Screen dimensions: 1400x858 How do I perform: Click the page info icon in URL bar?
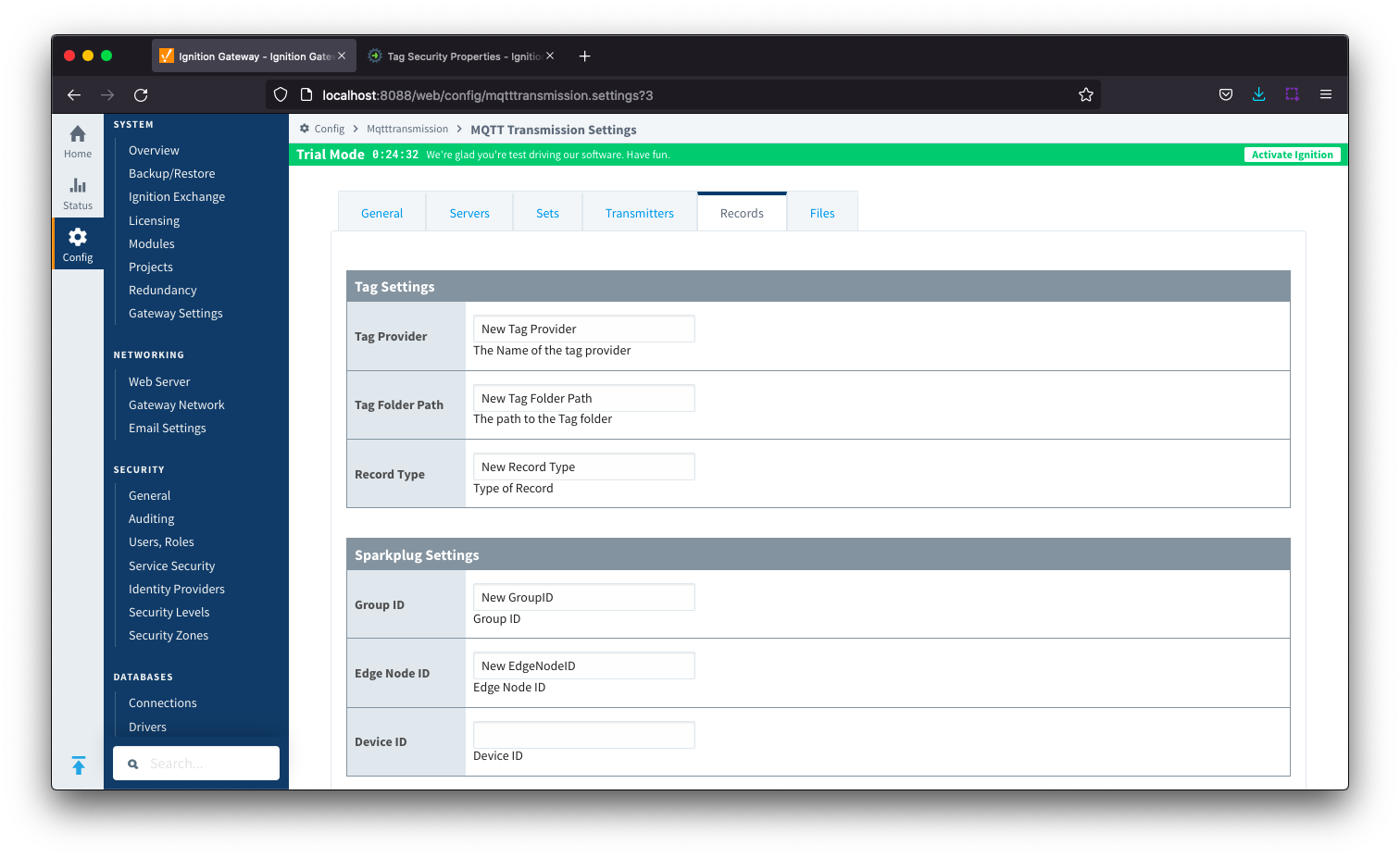pyautogui.click(x=306, y=94)
